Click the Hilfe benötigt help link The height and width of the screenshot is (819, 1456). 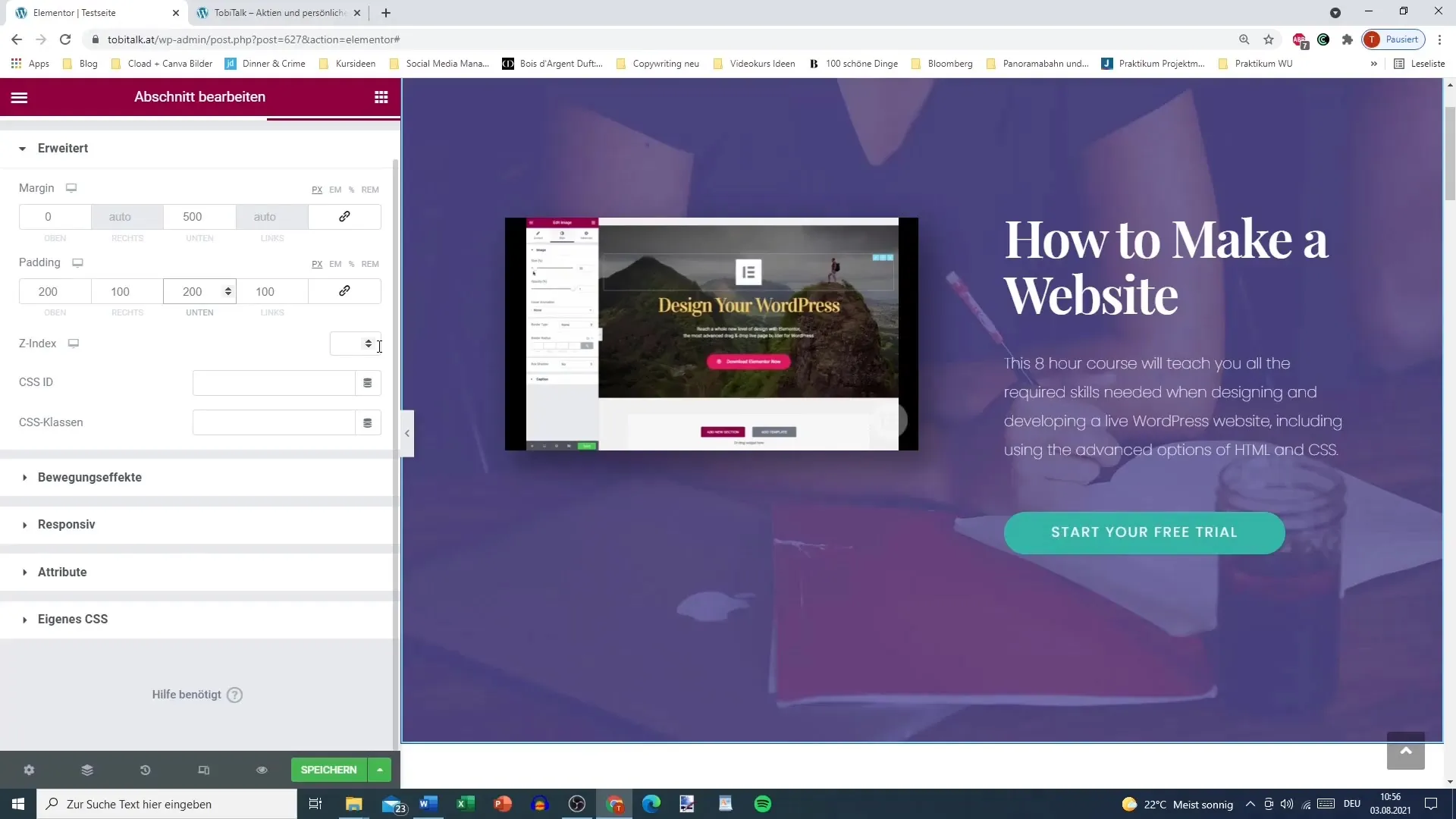coord(198,694)
